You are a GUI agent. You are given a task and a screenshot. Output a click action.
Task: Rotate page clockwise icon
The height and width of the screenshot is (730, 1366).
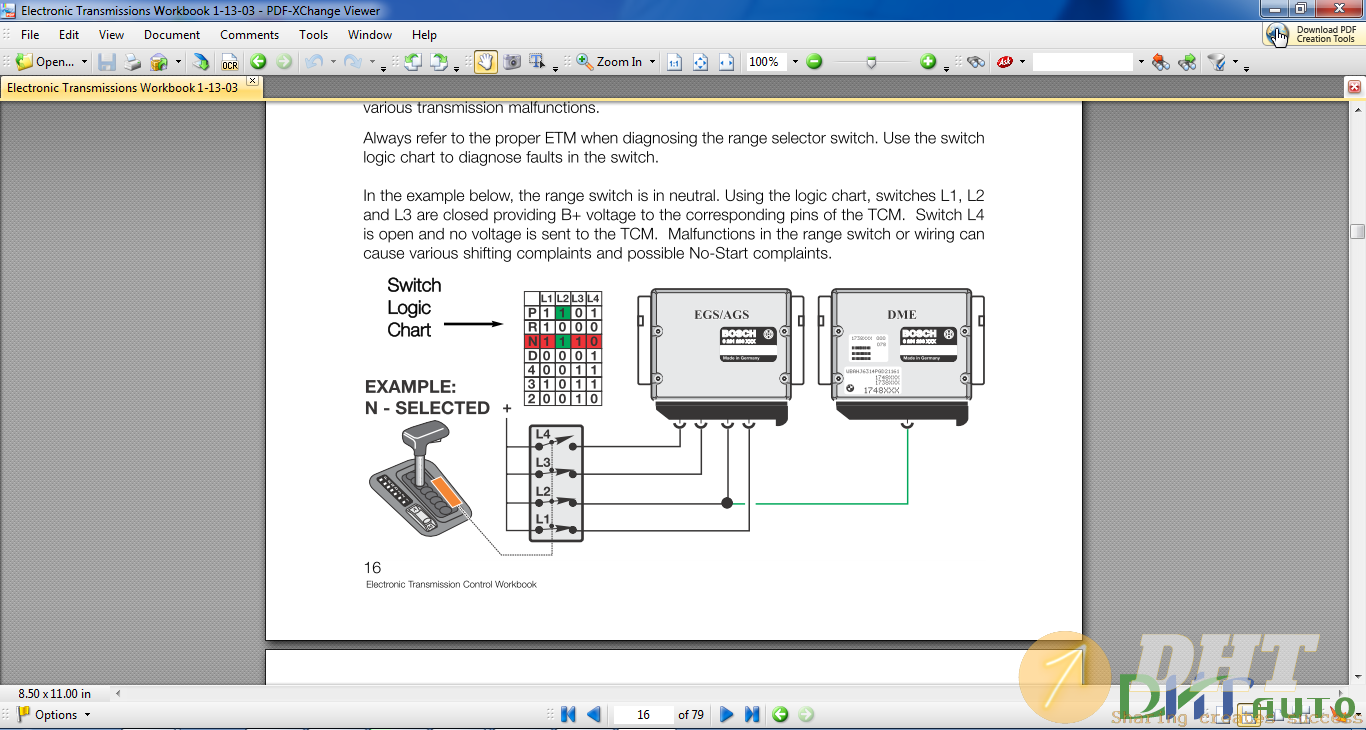tap(439, 62)
